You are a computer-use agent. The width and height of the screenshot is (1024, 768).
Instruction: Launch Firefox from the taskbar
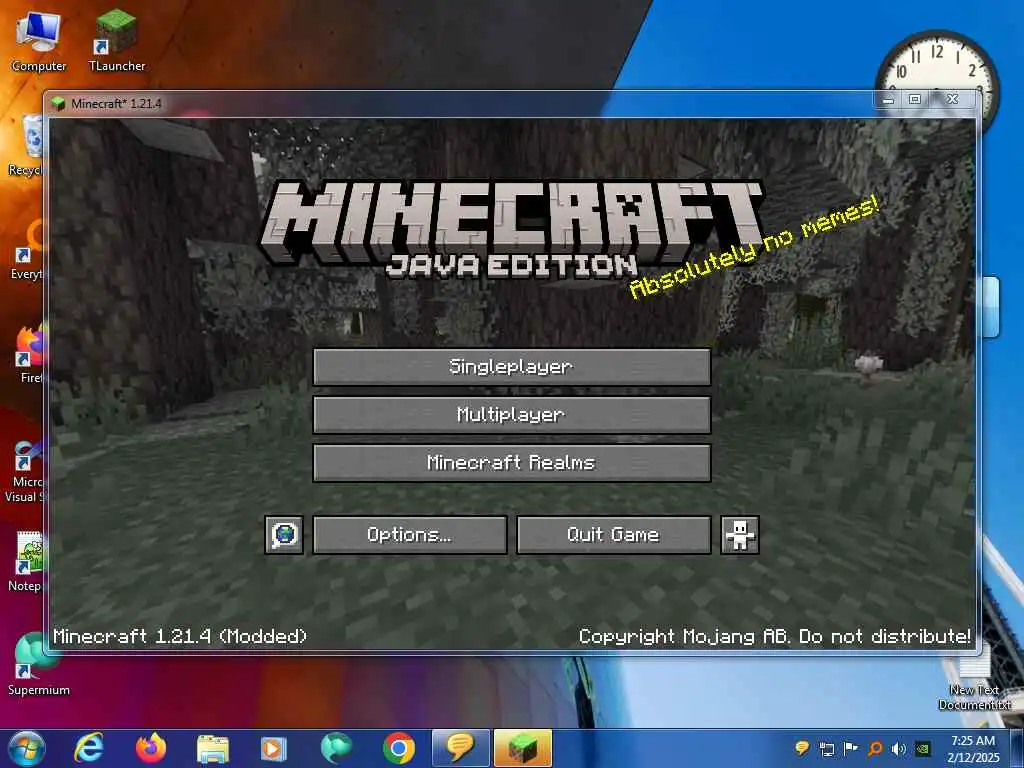pos(150,748)
